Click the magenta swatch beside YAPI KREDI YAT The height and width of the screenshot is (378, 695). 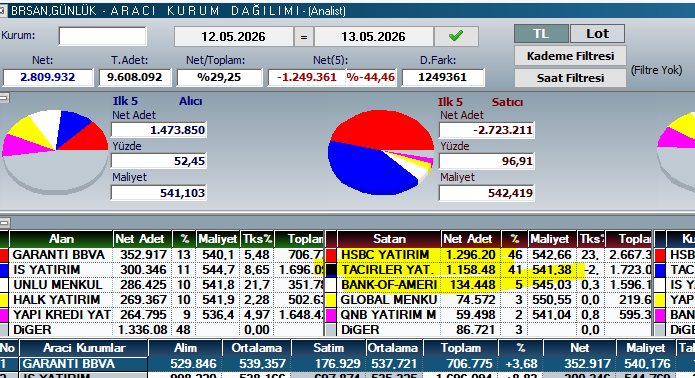pyautogui.click(x=4, y=315)
